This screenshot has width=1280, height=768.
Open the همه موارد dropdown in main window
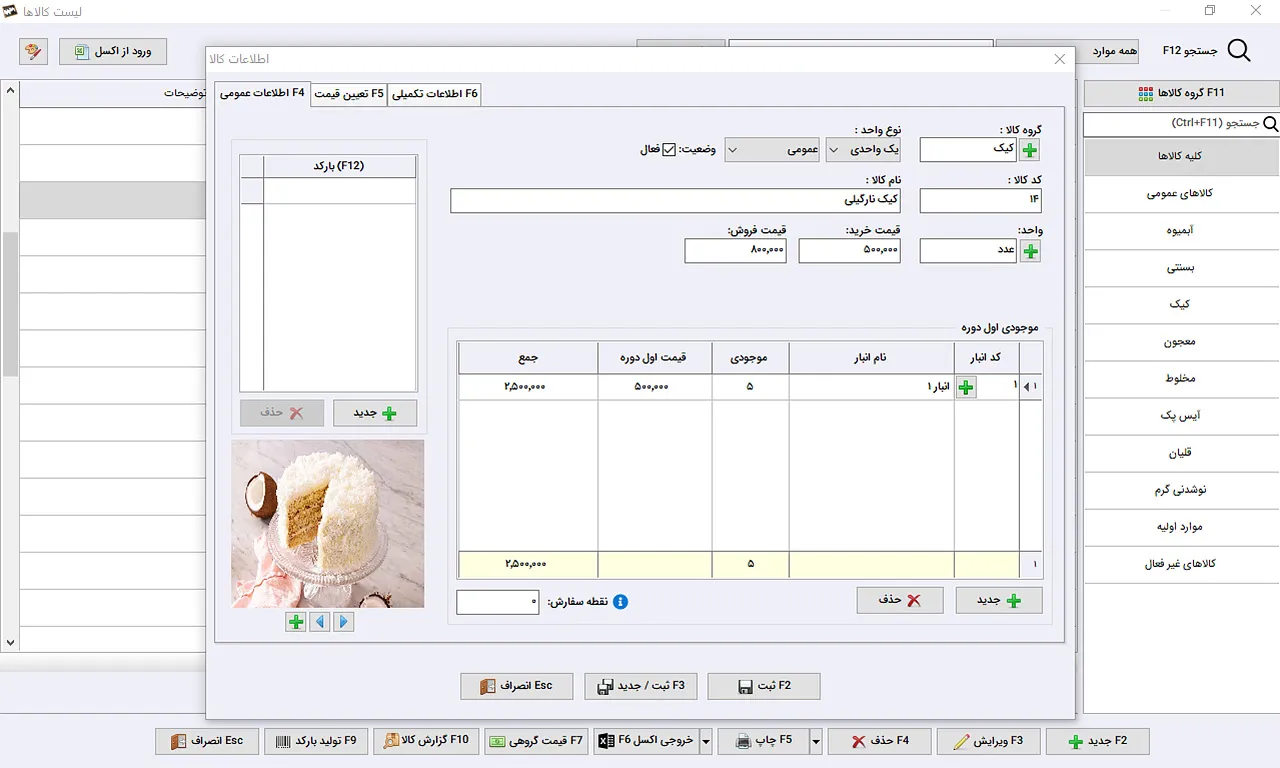[1067, 51]
